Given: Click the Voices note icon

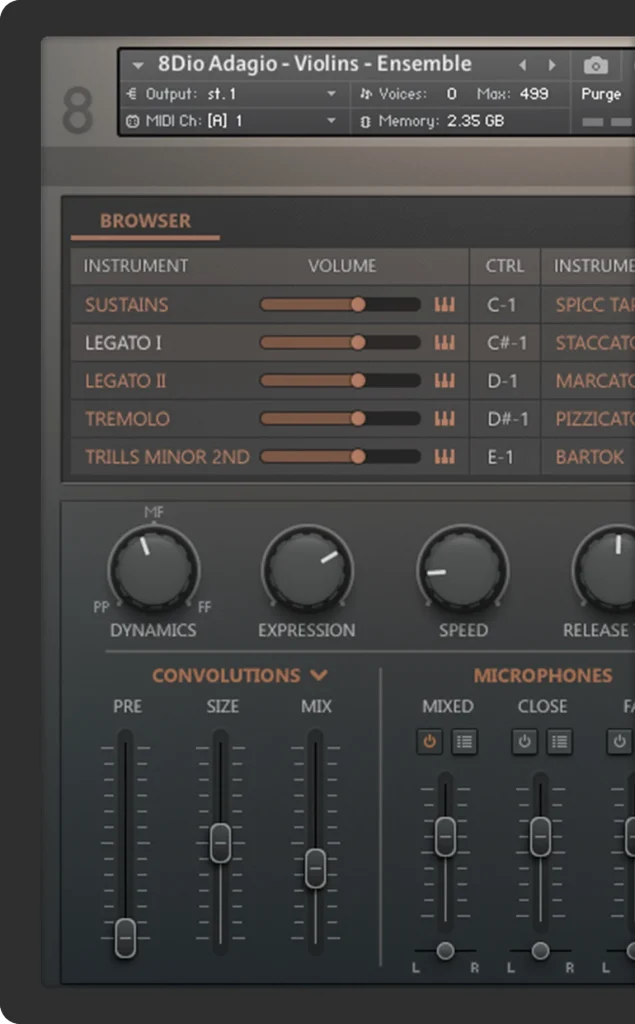Looking at the screenshot, I should click(366, 94).
